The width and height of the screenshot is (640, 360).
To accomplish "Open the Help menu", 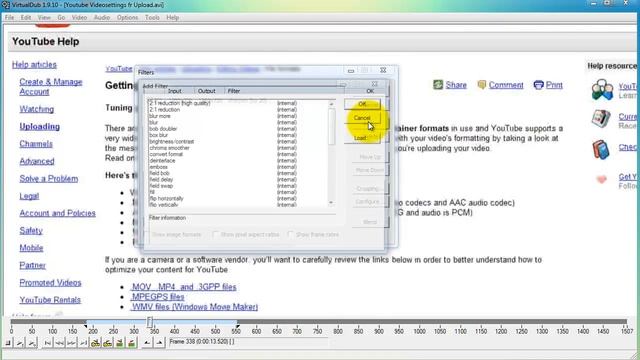I will pyautogui.click(x=173, y=18).
